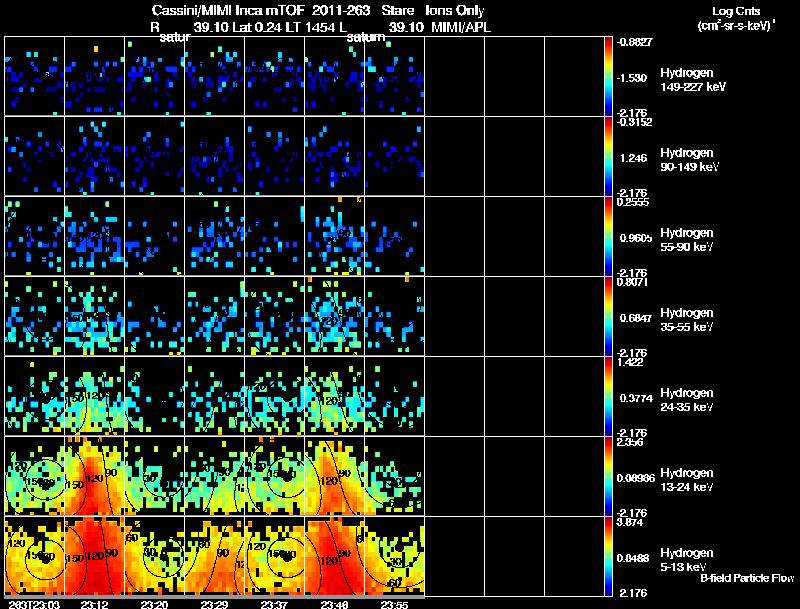Click the '0.6847' color scale value
The width and height of the screenshot is (800, 609).
pyautogui.click(x=635, y=318)
